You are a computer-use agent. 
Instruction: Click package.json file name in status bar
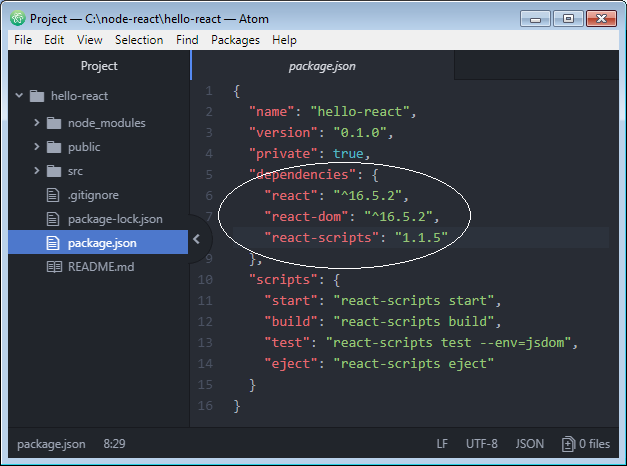[51, 444]
